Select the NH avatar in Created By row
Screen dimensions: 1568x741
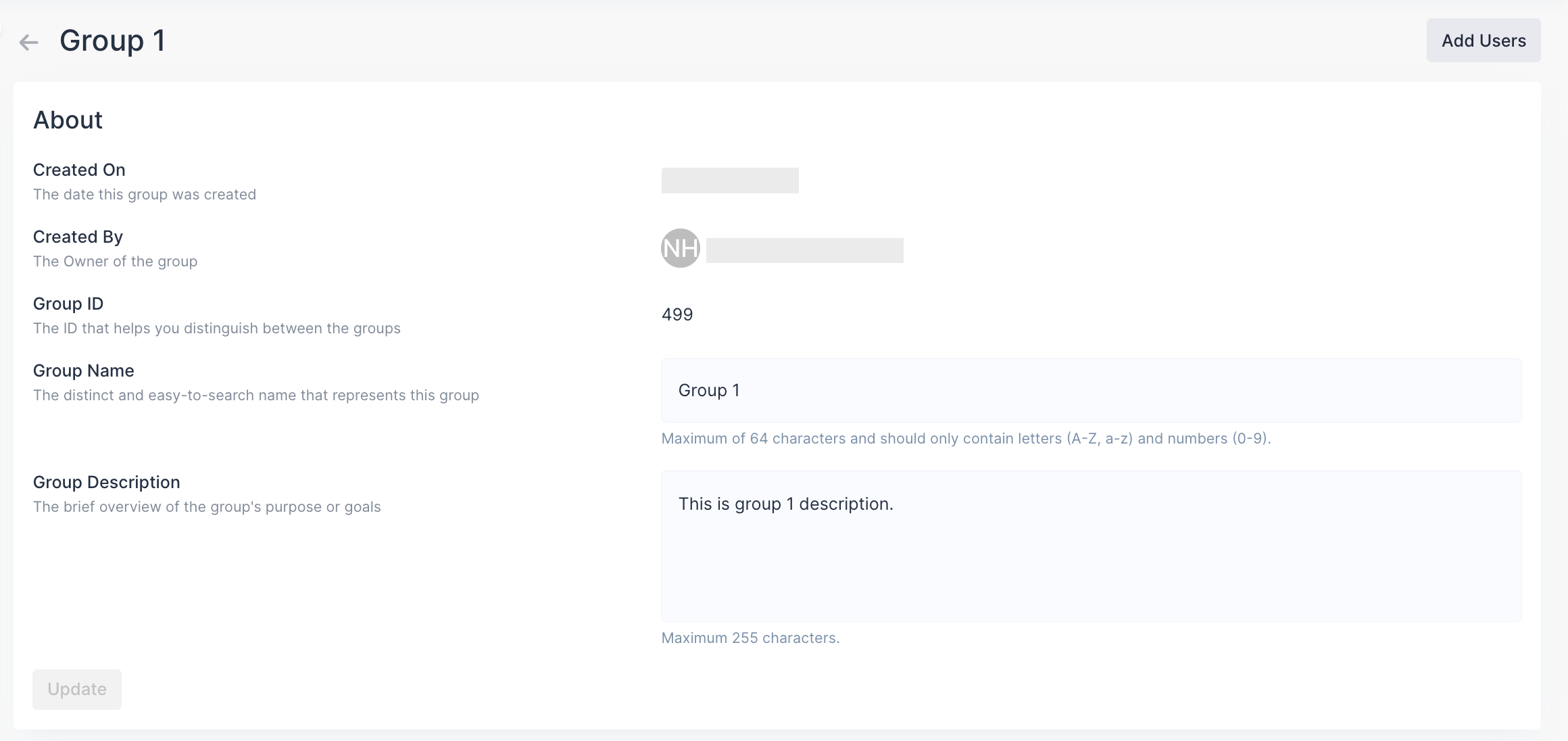point(681,248)
